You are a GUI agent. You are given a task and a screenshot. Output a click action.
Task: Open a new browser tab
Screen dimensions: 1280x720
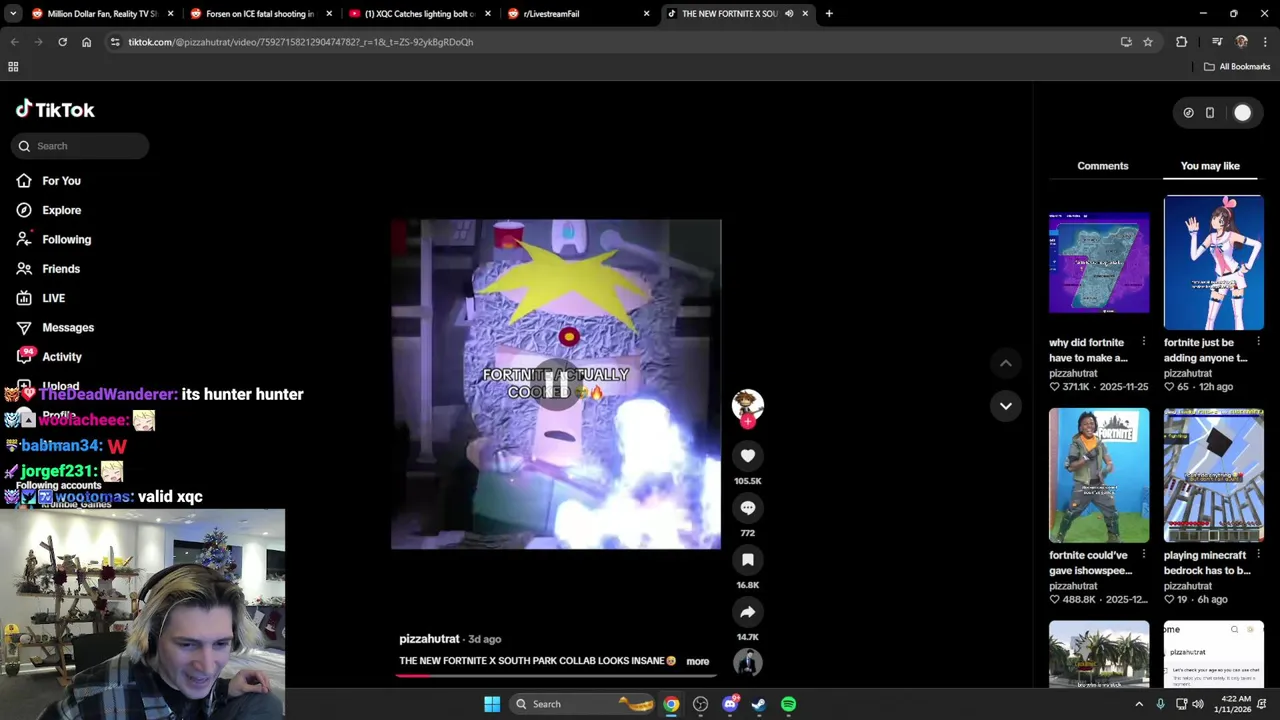tap(829, 14)
